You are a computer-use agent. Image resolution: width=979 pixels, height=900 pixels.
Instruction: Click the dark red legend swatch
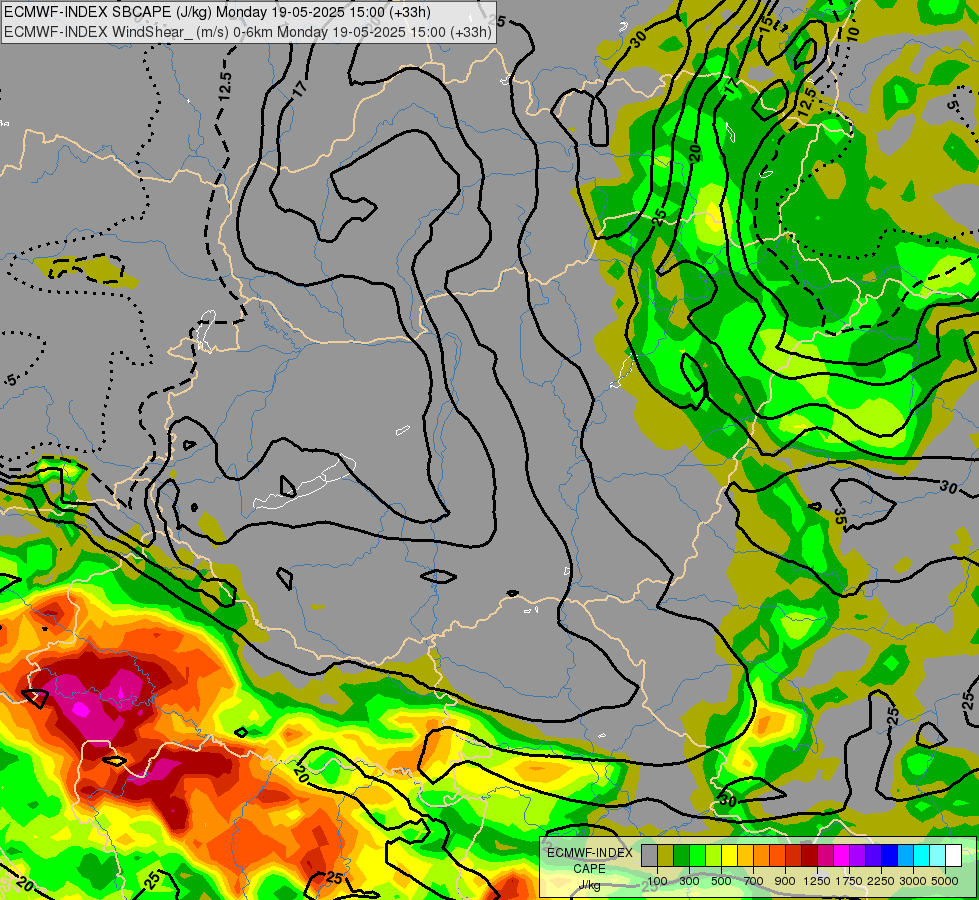pos(810,856)
